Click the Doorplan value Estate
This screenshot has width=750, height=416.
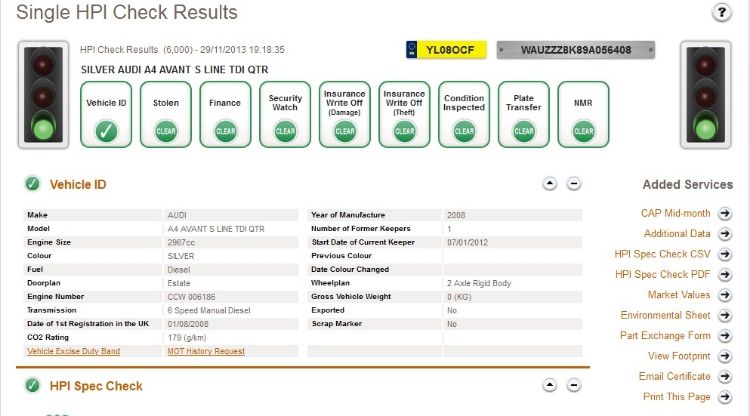point(179,283)
